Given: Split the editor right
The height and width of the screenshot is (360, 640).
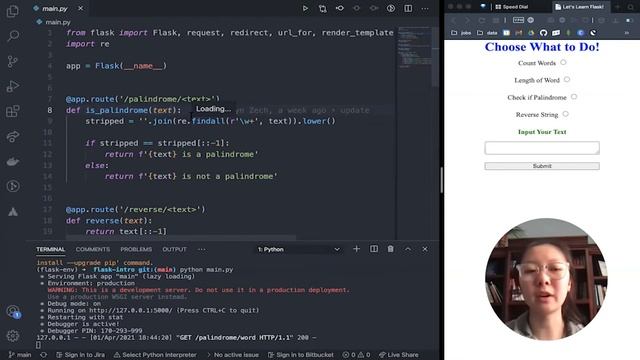Looking at the screenshot, I should coord(408,8).
